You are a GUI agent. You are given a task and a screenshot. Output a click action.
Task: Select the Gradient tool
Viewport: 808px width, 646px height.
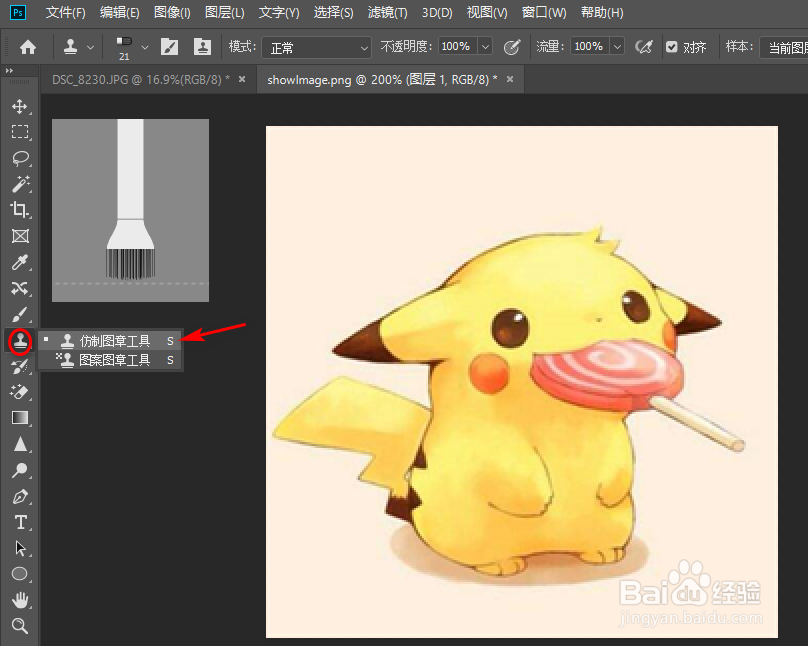(x=20, y=418)
